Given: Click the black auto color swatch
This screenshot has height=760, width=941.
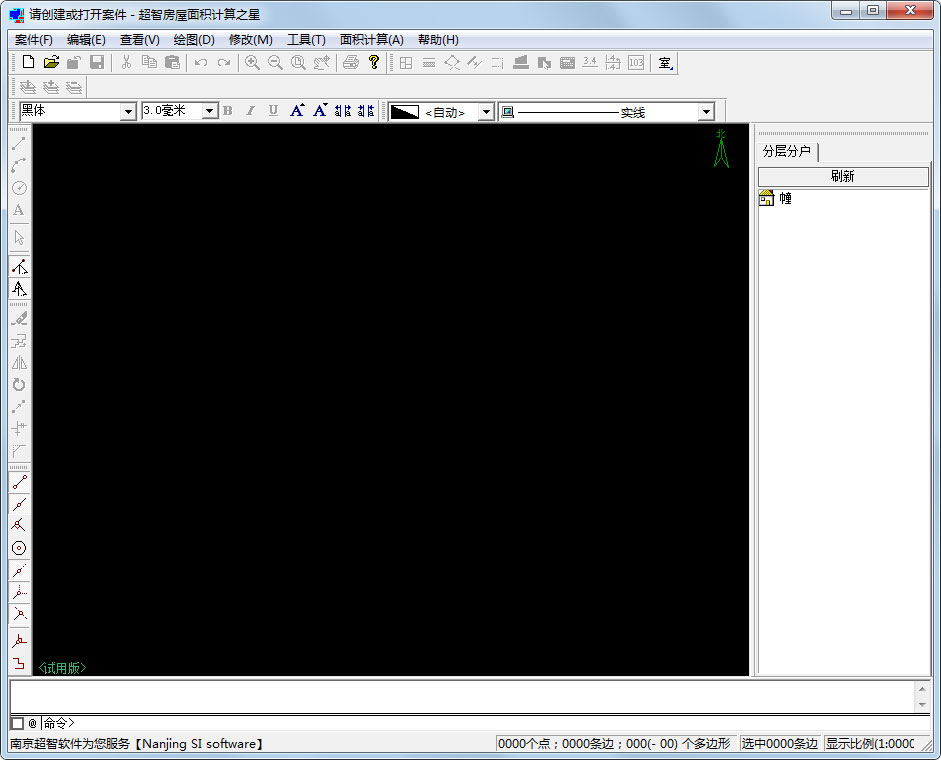Looking at the screenshot, I should (404, 112).
